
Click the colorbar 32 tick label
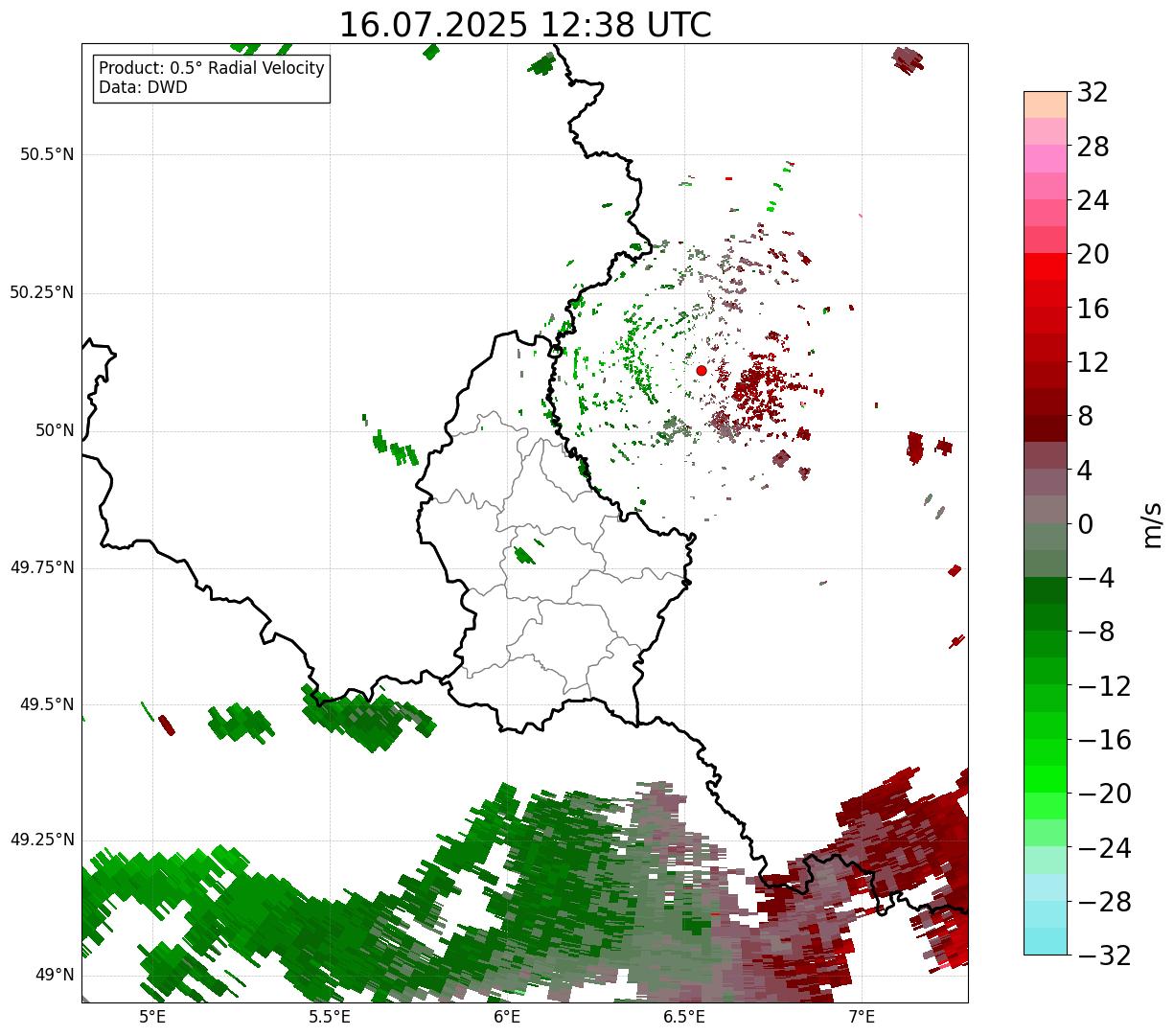click(1093, 93)
